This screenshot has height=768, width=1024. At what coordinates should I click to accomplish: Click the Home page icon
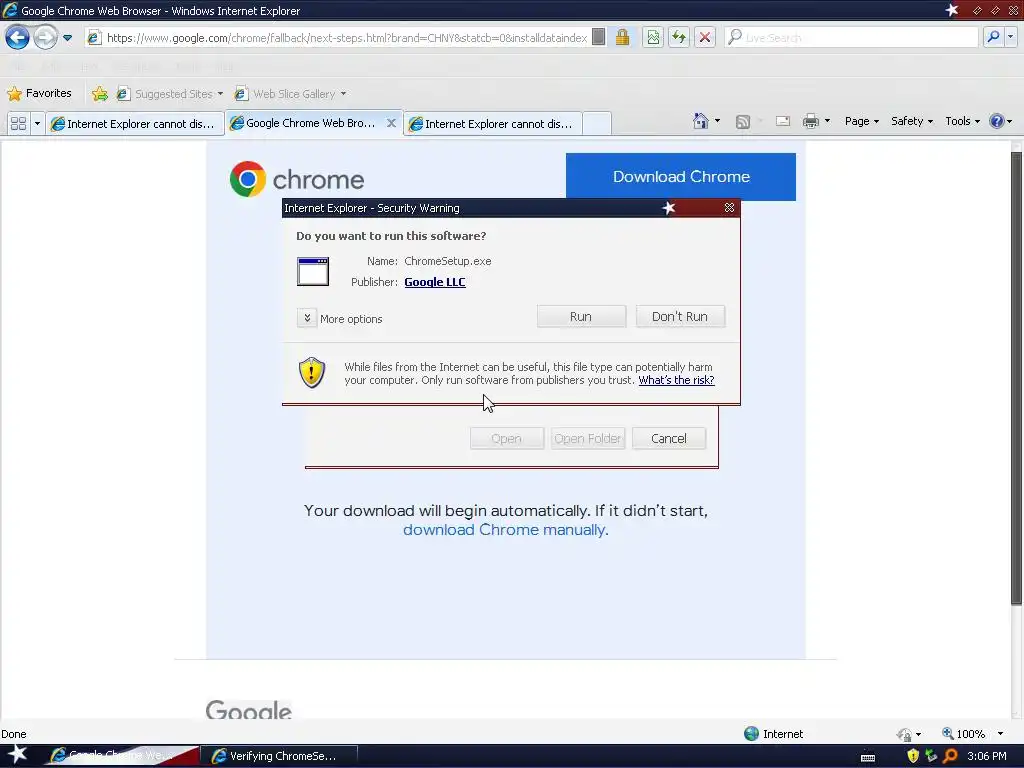[701, 121]
